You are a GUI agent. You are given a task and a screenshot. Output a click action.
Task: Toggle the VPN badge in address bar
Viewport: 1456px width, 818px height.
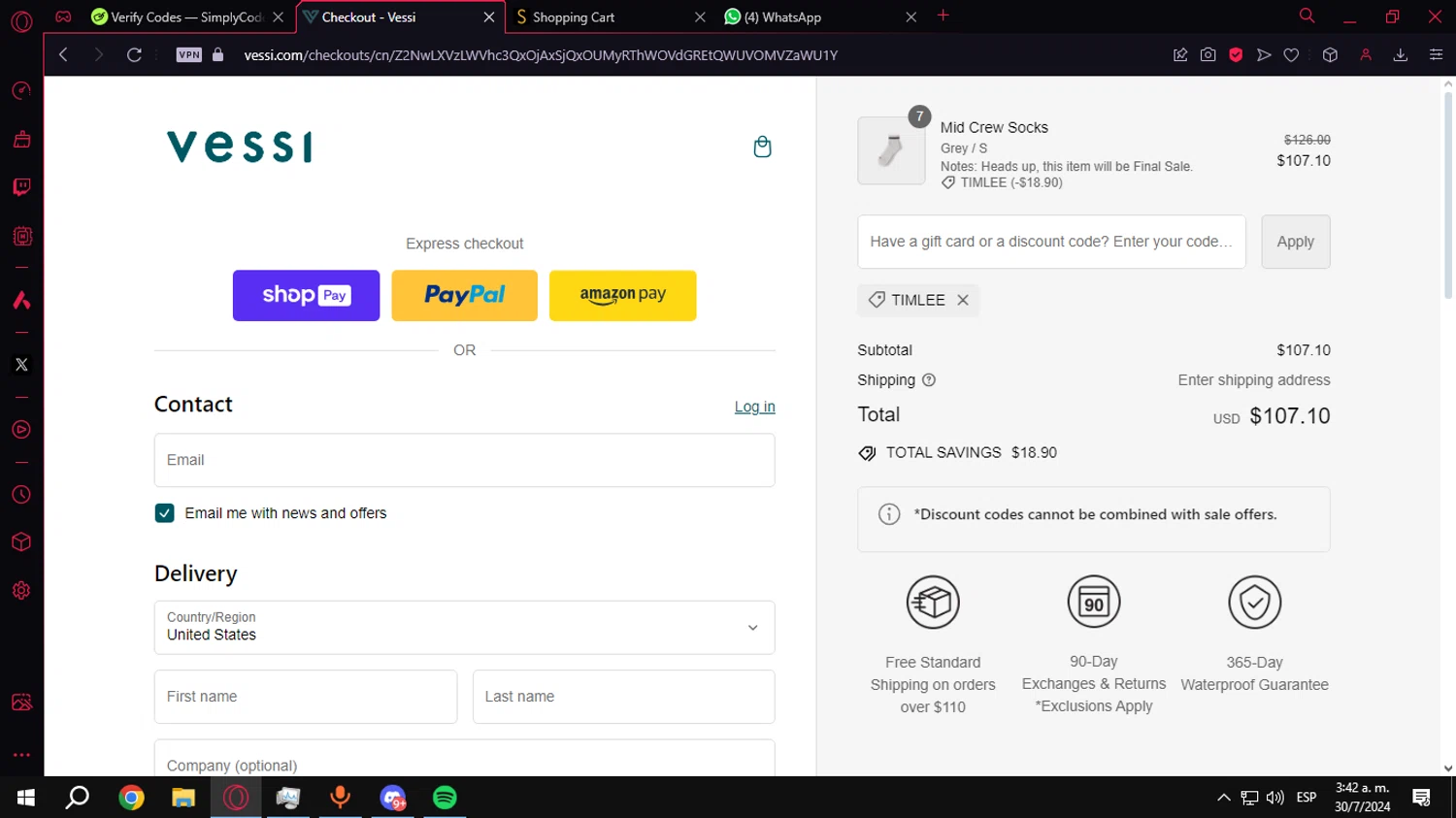189,55
